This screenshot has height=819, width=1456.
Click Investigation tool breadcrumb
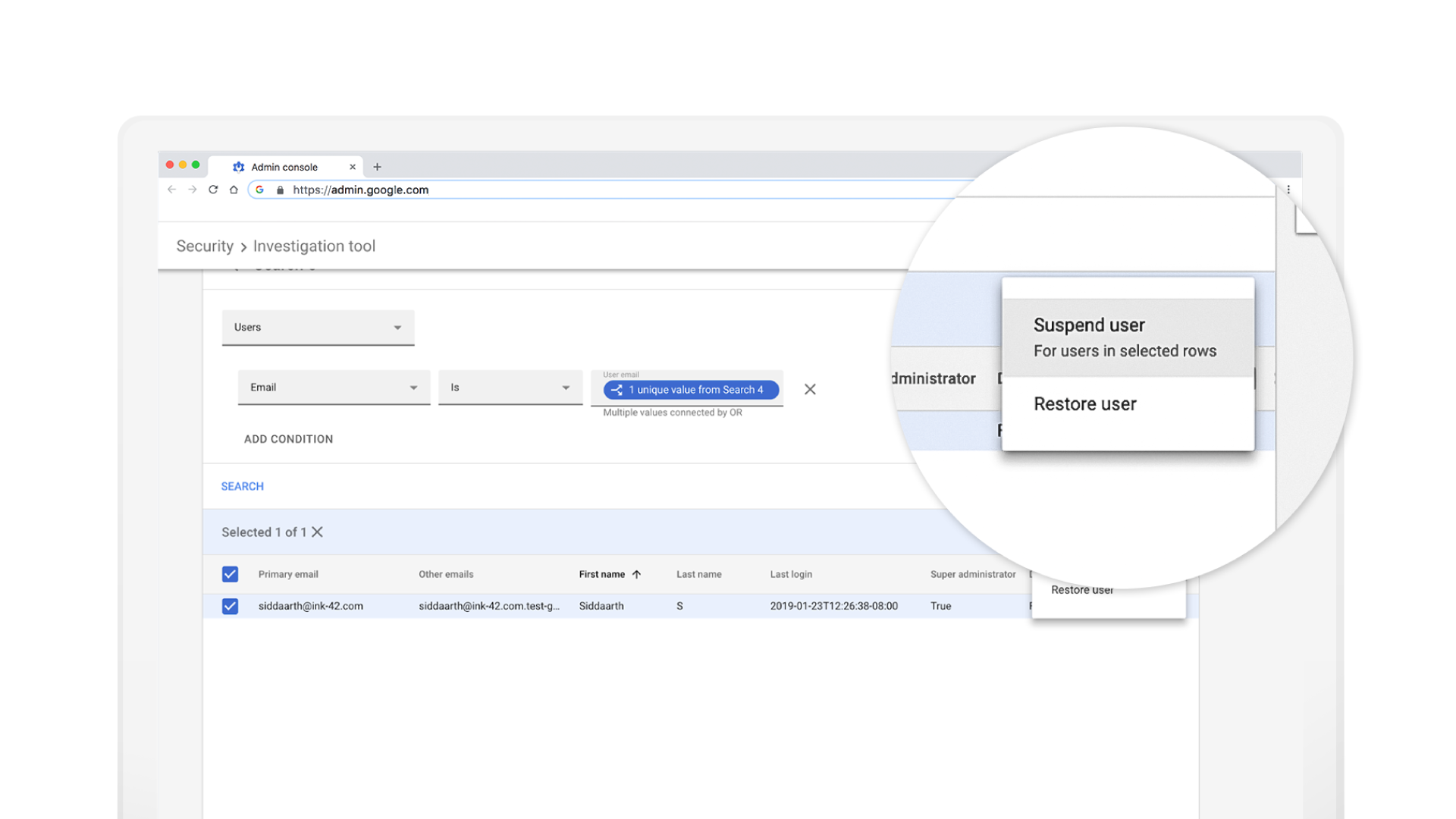[314, 246]
